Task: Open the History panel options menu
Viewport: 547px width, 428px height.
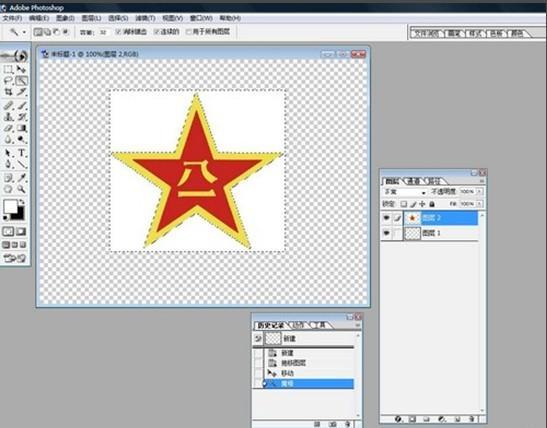Action: tap(358, 325)
